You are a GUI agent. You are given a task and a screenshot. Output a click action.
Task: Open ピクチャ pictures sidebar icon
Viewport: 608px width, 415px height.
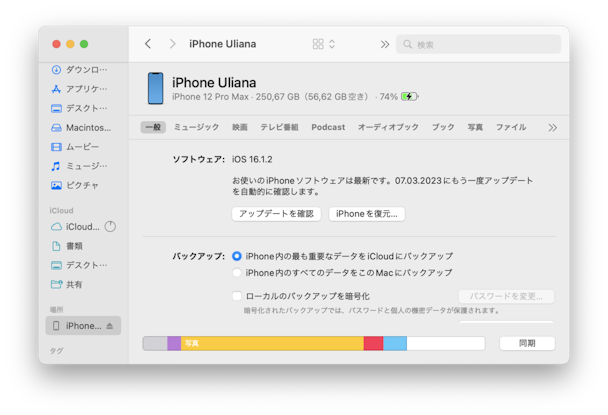pos(56,185)
